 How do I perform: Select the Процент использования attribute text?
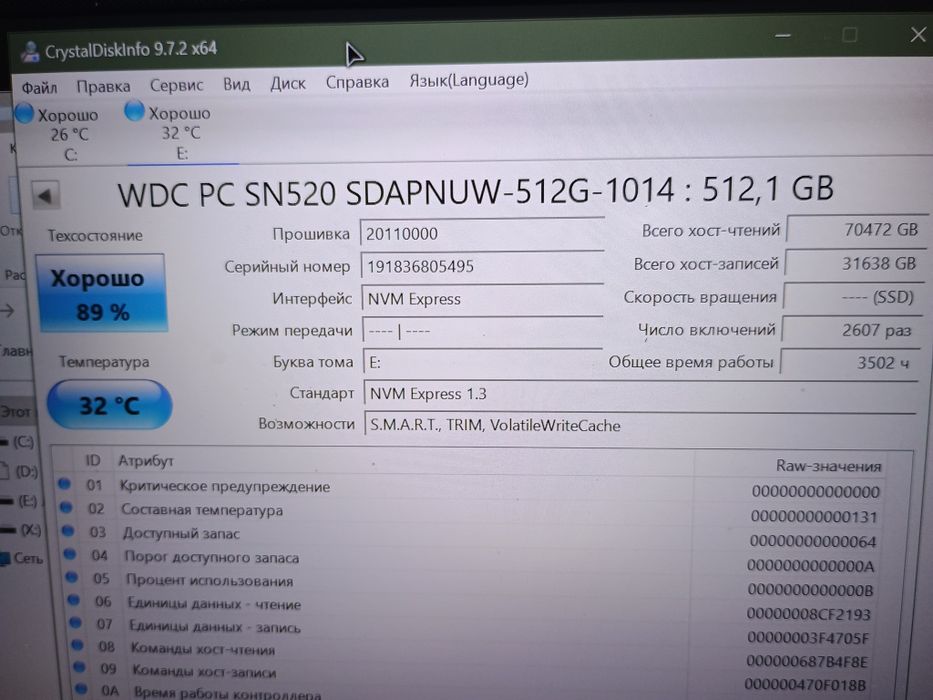(209, 580)
